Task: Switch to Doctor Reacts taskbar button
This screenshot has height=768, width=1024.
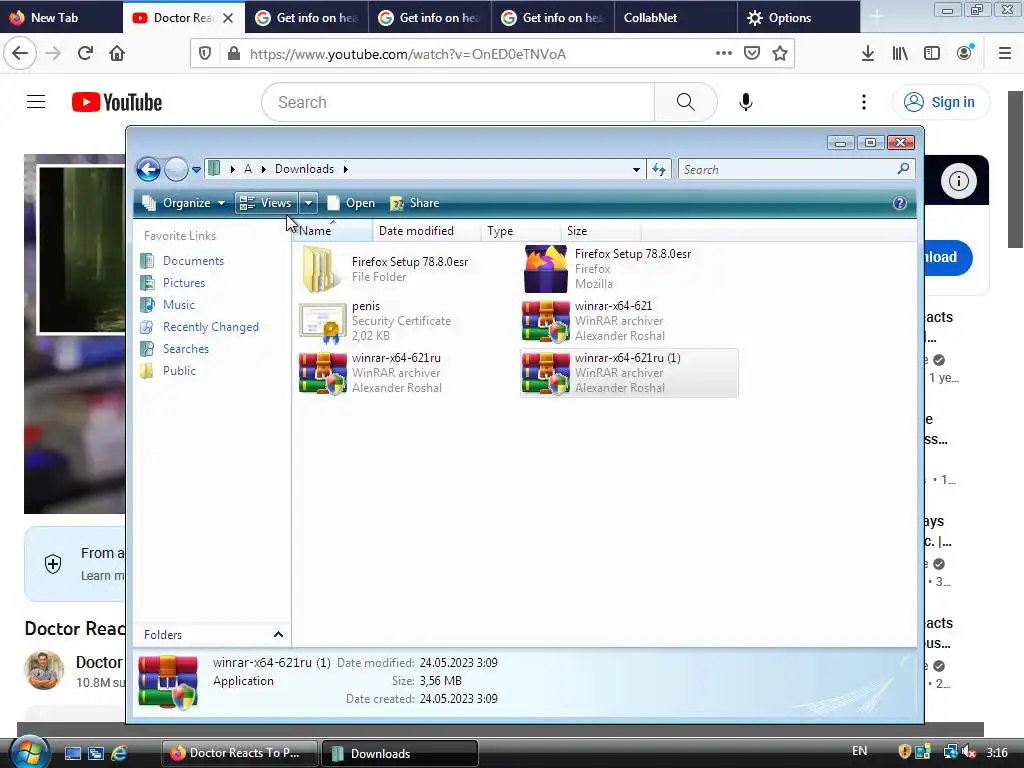Action: pyautogui.click(x=239, y=753)
